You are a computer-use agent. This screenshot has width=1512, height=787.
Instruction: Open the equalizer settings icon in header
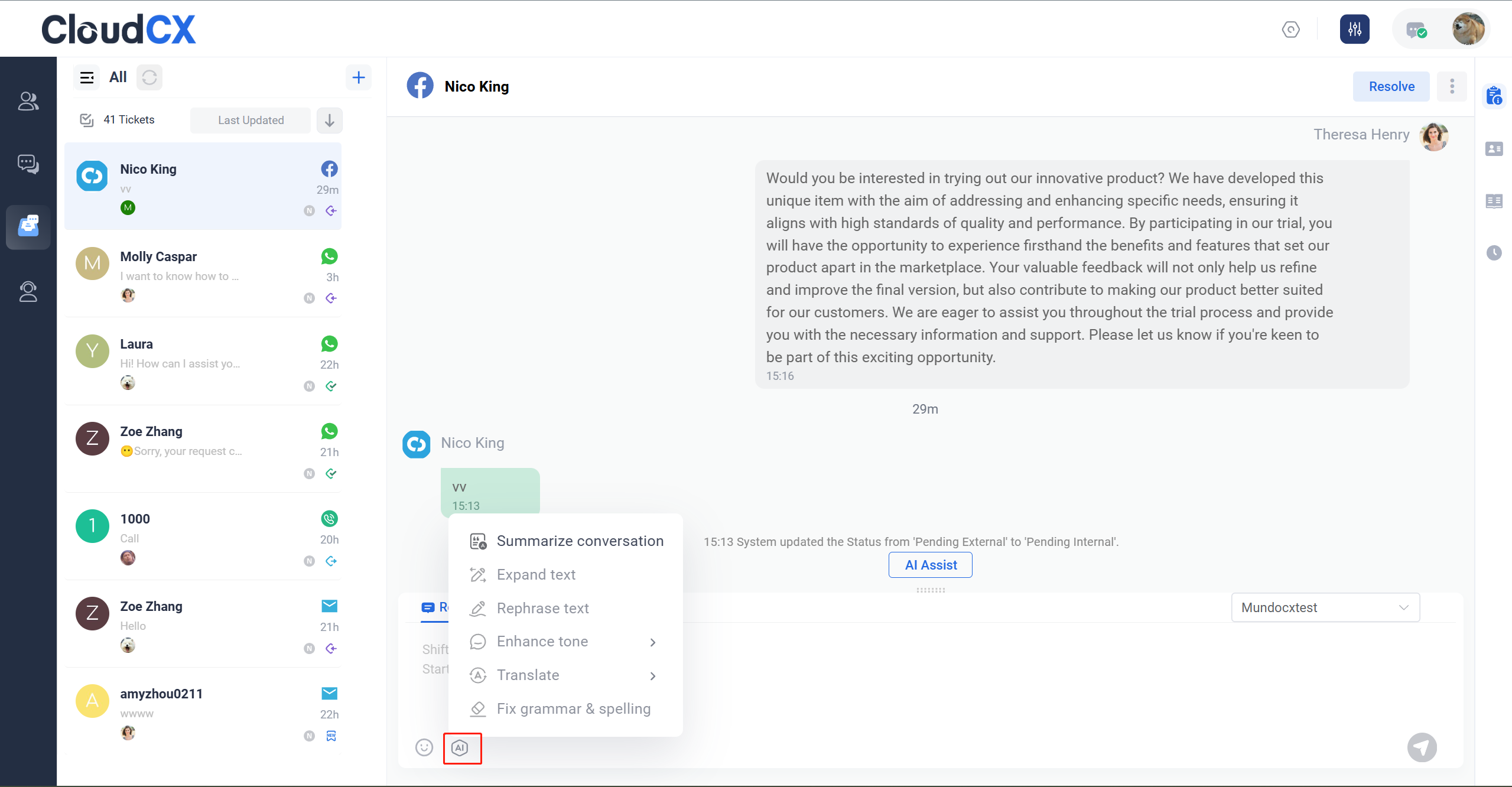[1354, 29]
